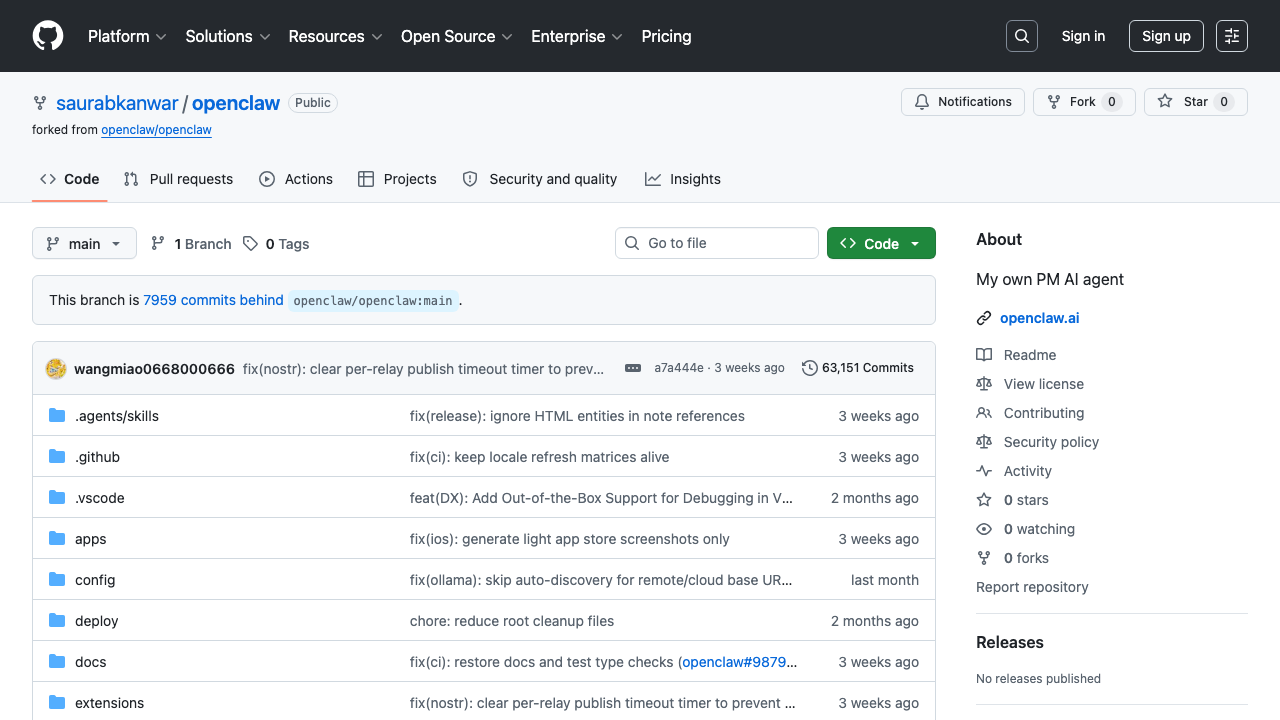Open commit message 'chore: reduce root cleanup files'
Viewport: 1280px width, 720px height.
tap(512, 621)
